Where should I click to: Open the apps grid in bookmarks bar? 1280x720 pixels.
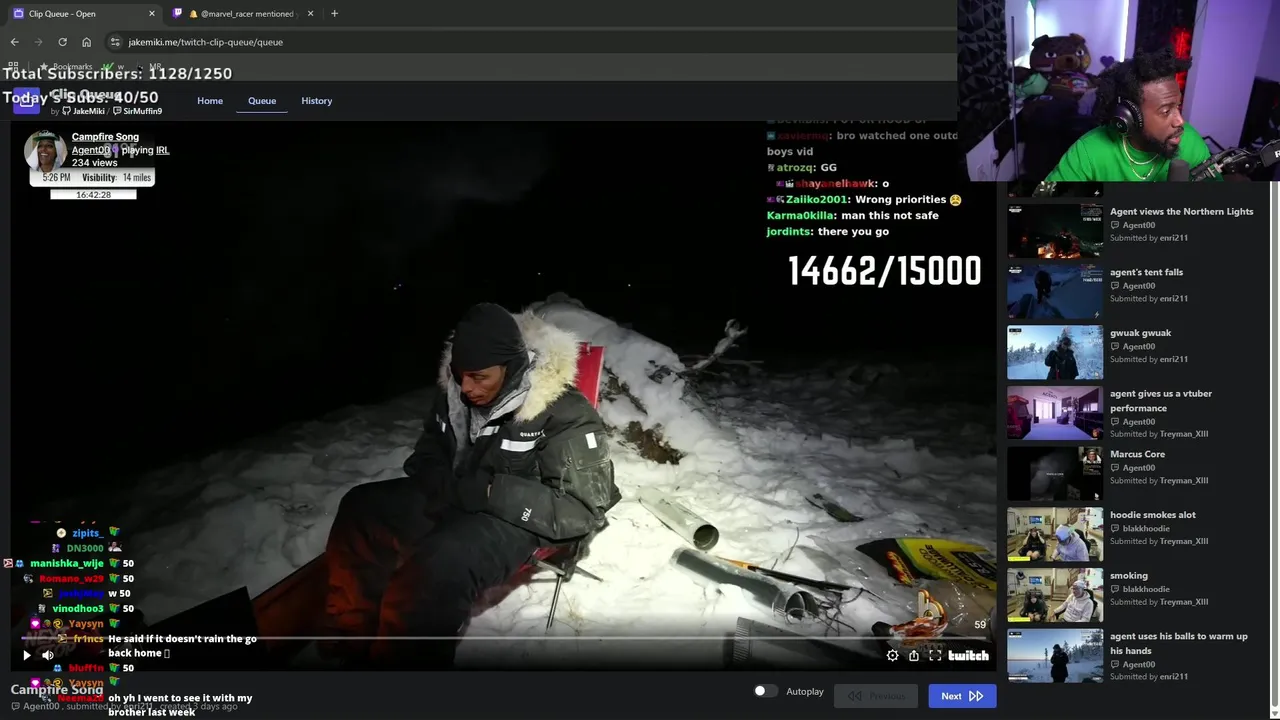click(x=13, y=67)
